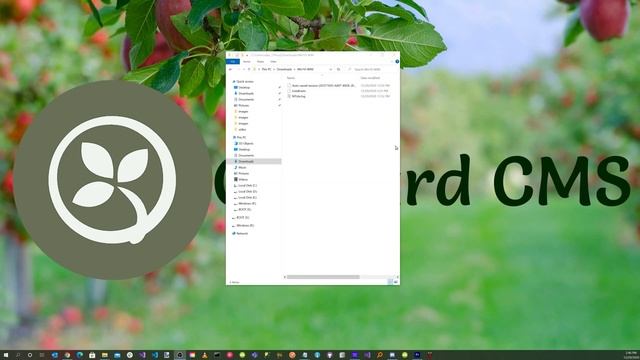
Task: Open blue VS Code from taskbar
Action: 155,355
